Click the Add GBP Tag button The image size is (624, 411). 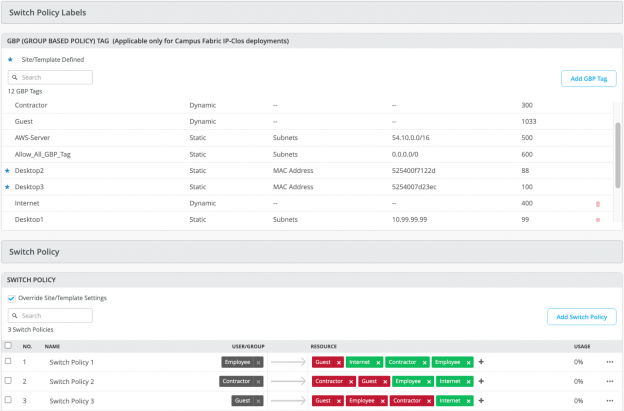click(588, 78)
